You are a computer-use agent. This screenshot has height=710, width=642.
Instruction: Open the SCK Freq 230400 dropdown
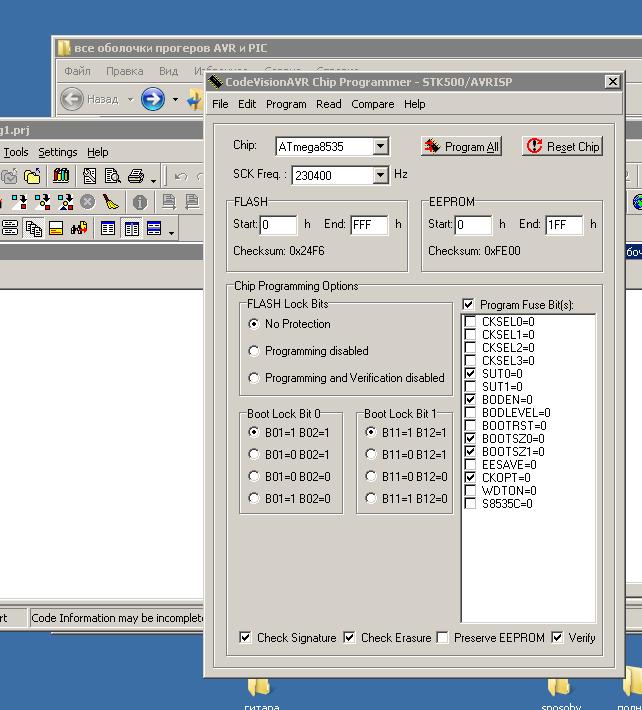[x=380, y=175]
